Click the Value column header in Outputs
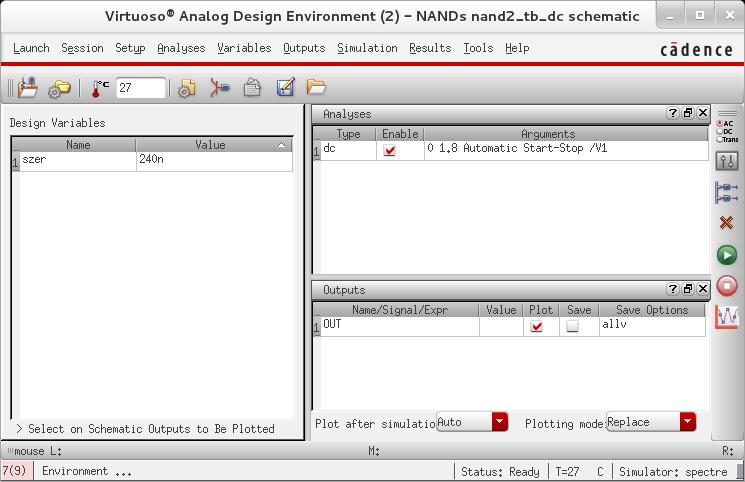 coord(501,310)
